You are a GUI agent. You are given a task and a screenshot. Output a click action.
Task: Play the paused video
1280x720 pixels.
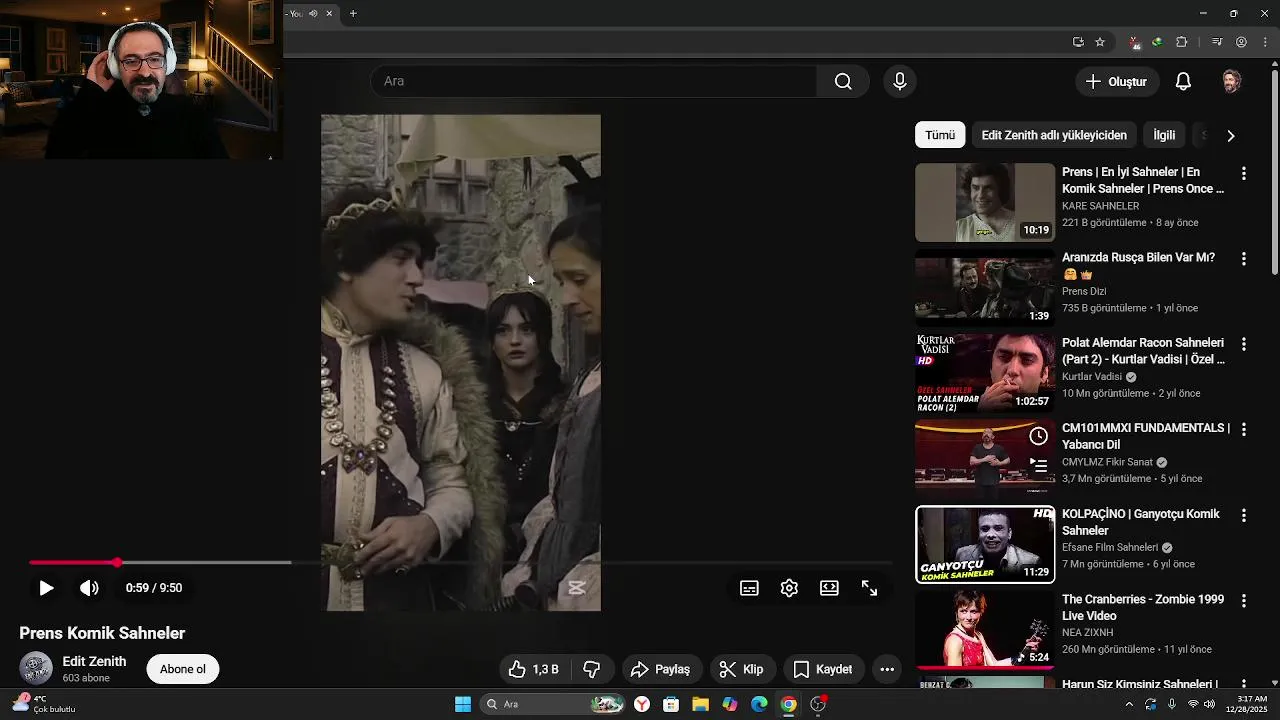tap(46, 588)
